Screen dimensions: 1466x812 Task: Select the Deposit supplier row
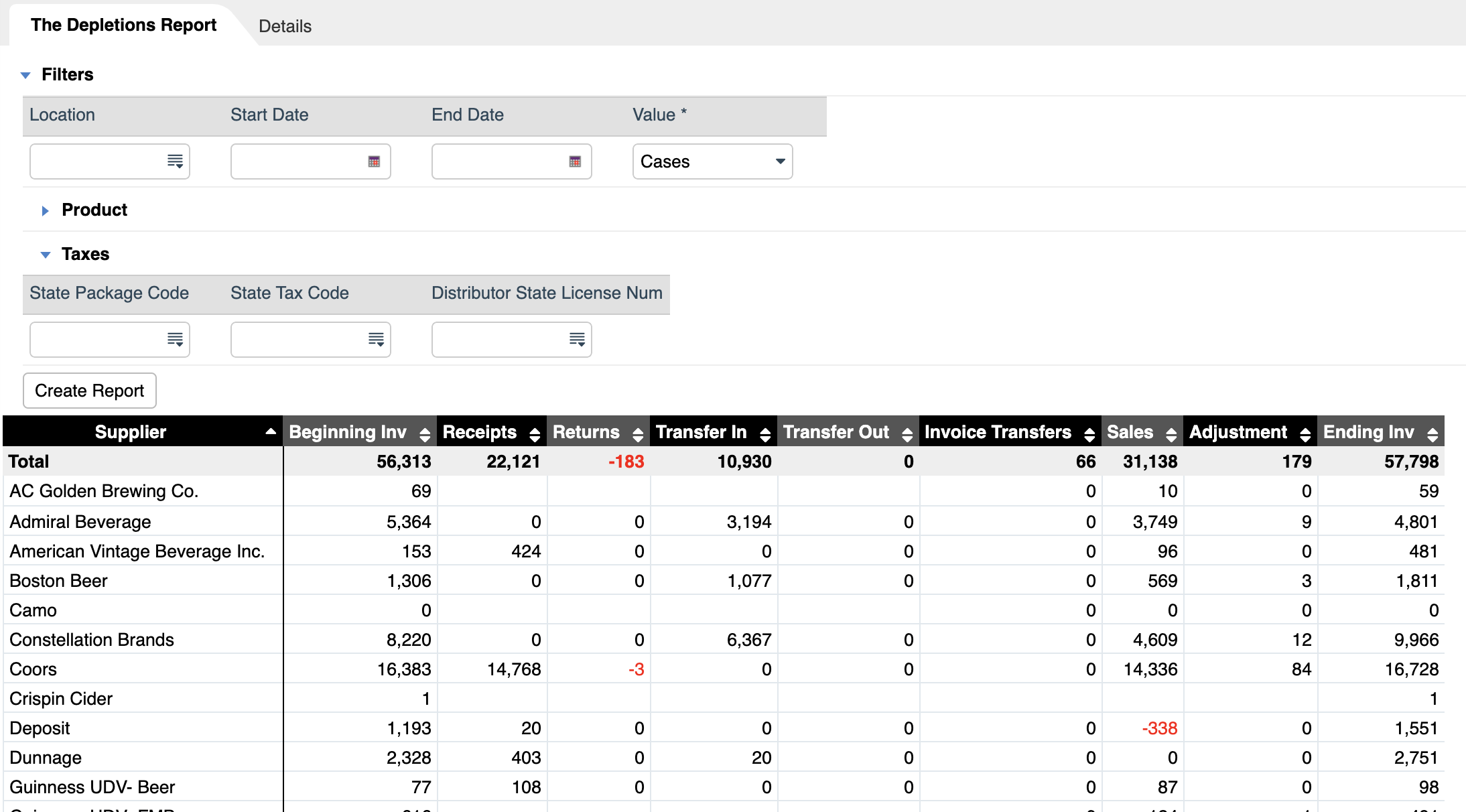pos(724,728)
